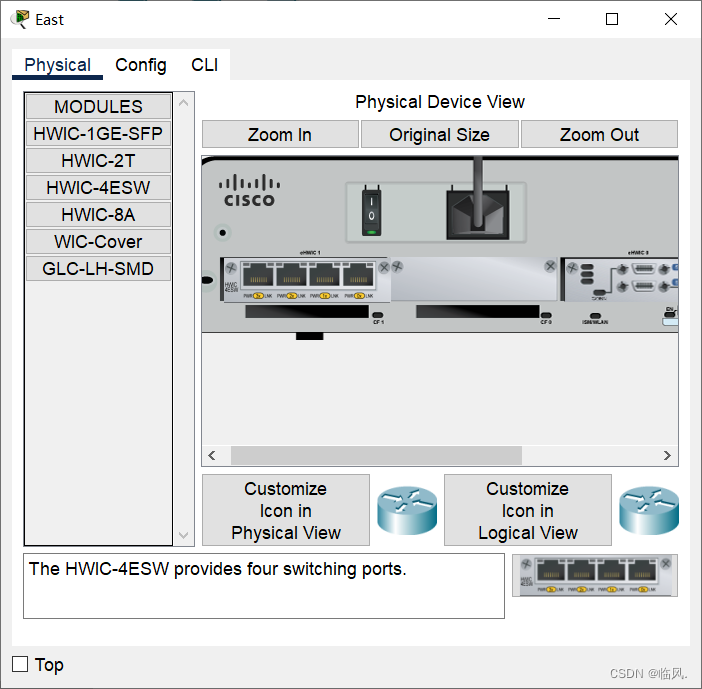Toggle the router power switch
Viewport: 702px width, 689px height.
pos(371,212)
